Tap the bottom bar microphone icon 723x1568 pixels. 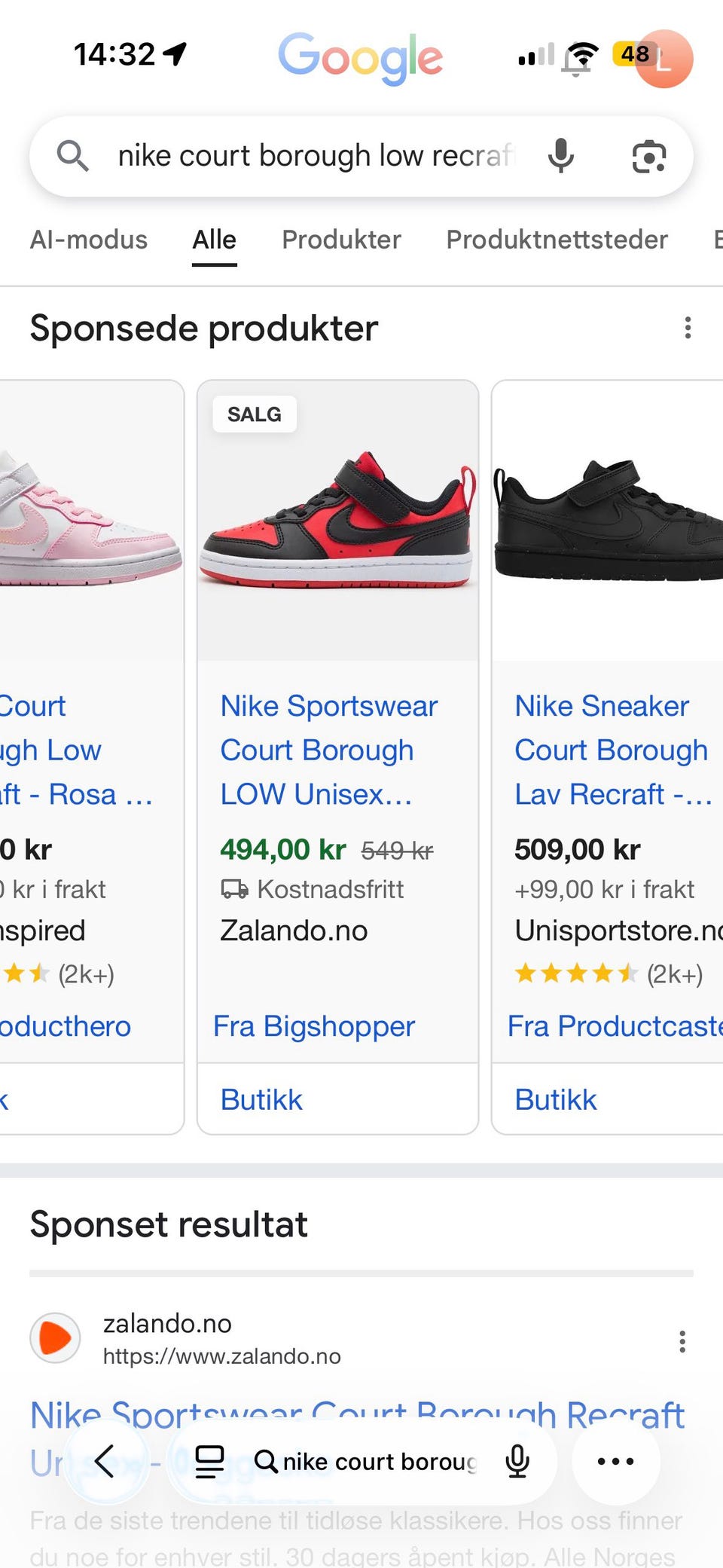(x=517, y=1462)
